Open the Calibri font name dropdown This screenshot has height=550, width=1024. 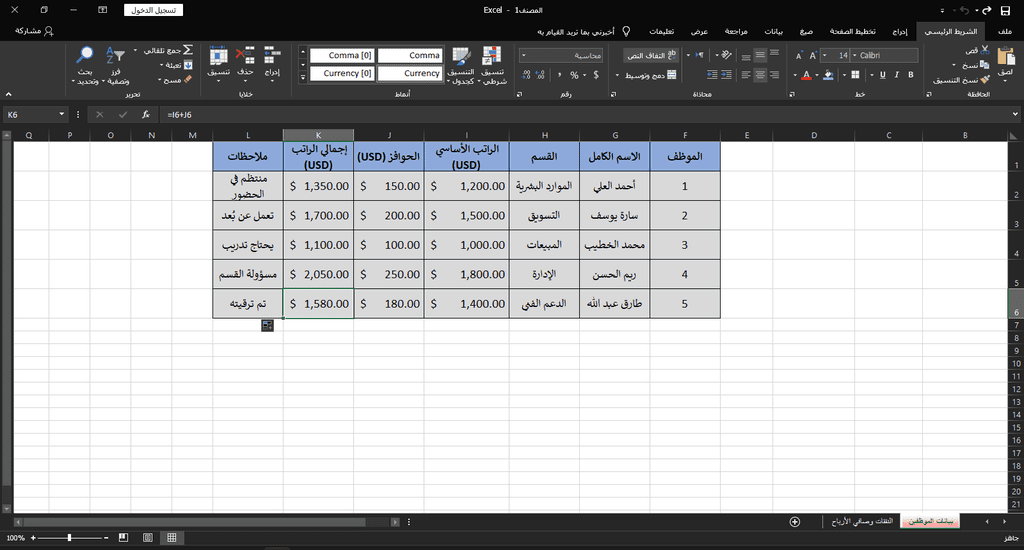(853, 56)
